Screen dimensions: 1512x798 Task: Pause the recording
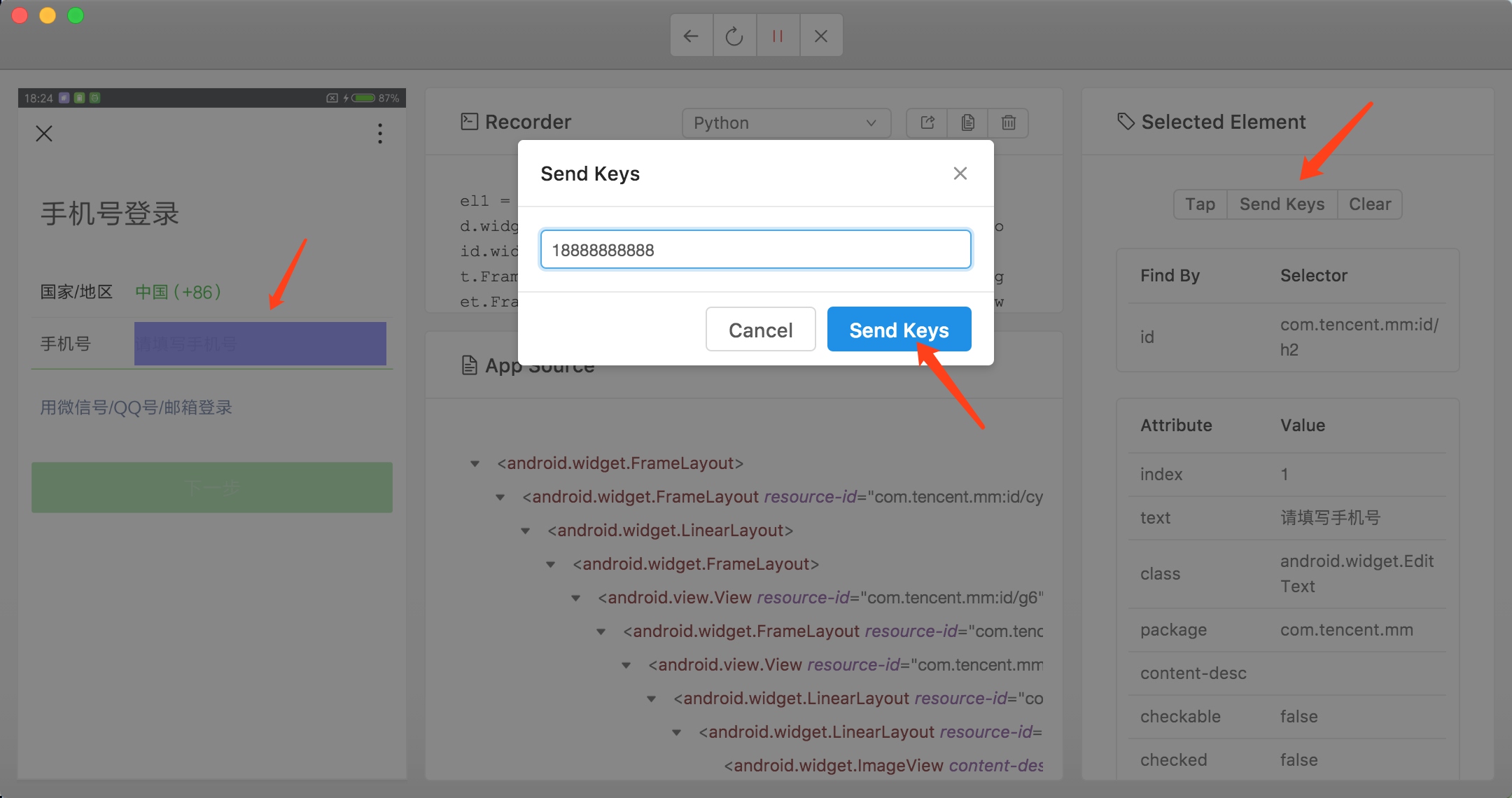(778, 36)
